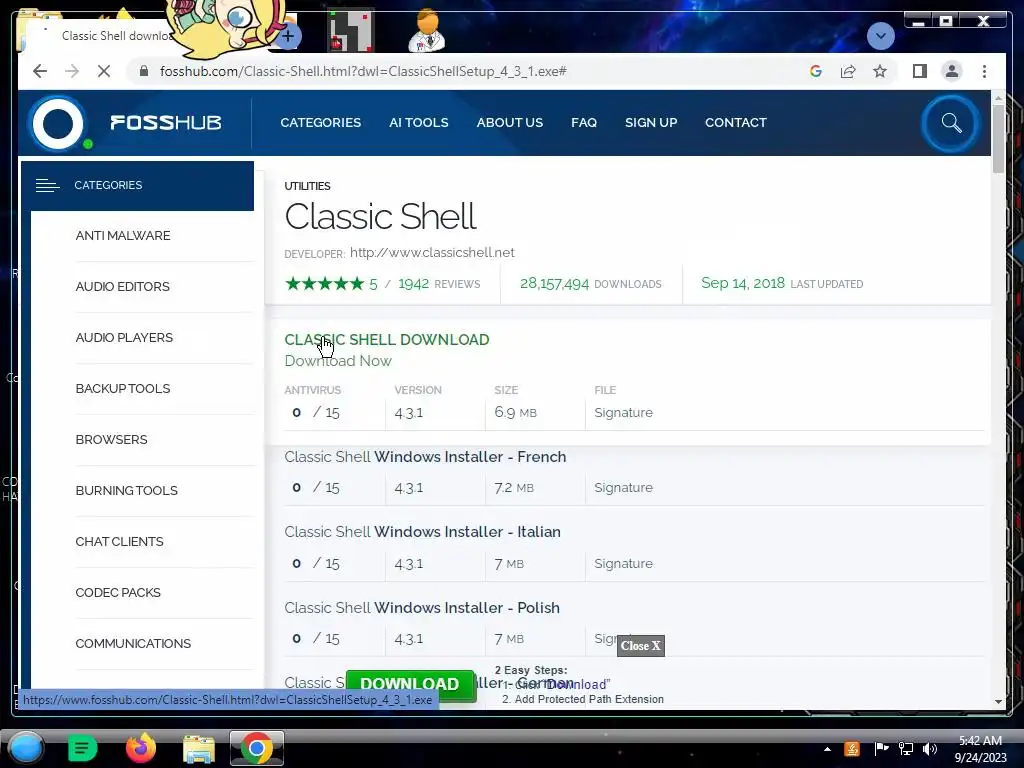
Task: Open CONTACT in the top navigation
Action: pos(735,123)
